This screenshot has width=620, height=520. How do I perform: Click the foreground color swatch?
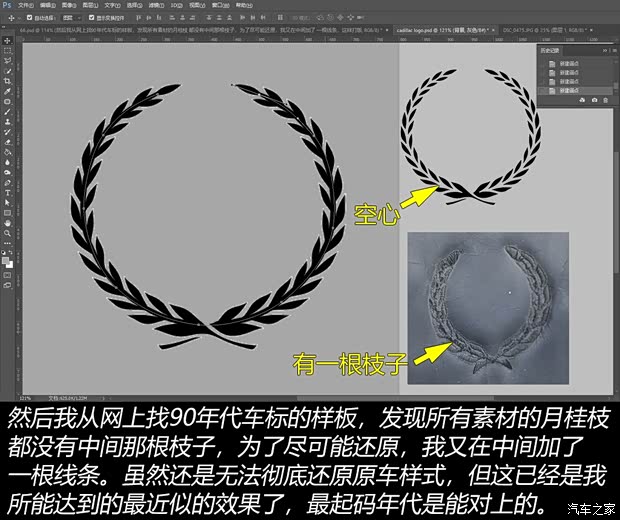(x=5, y=260)
